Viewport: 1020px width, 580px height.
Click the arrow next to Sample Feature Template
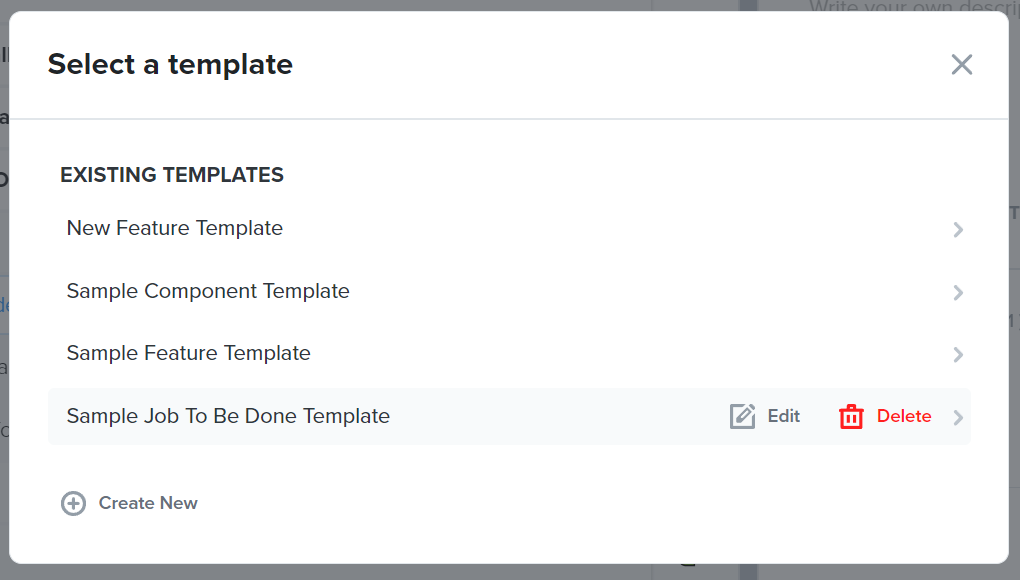click(x=958, y=354)
